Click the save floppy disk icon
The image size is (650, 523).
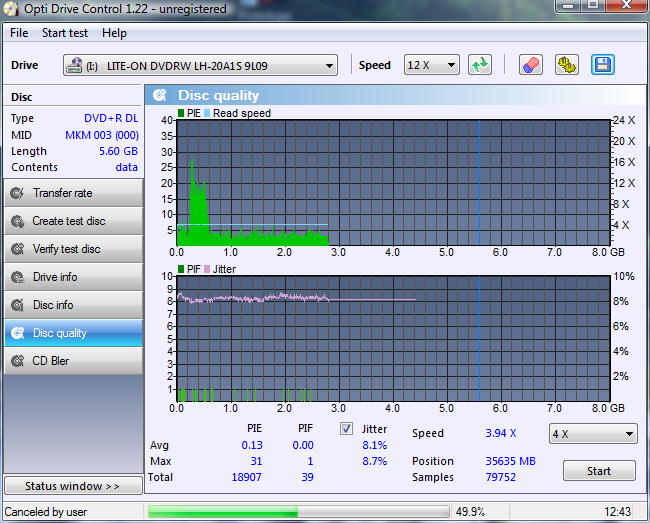click(603, 65)
